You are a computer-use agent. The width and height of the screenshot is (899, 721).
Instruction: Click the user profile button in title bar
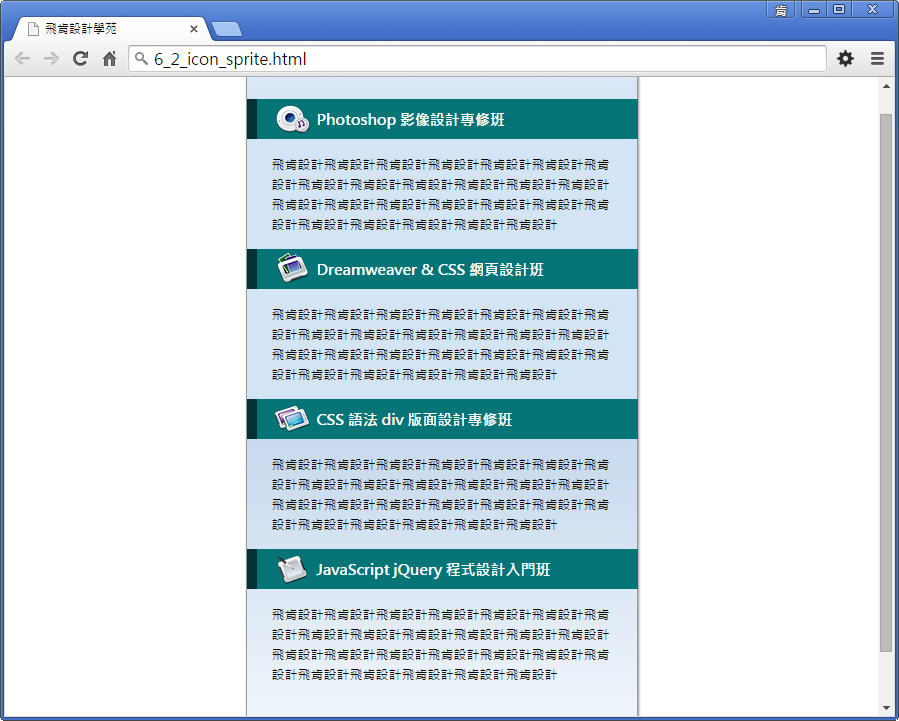pyautogui.click(x=780, y=10)
